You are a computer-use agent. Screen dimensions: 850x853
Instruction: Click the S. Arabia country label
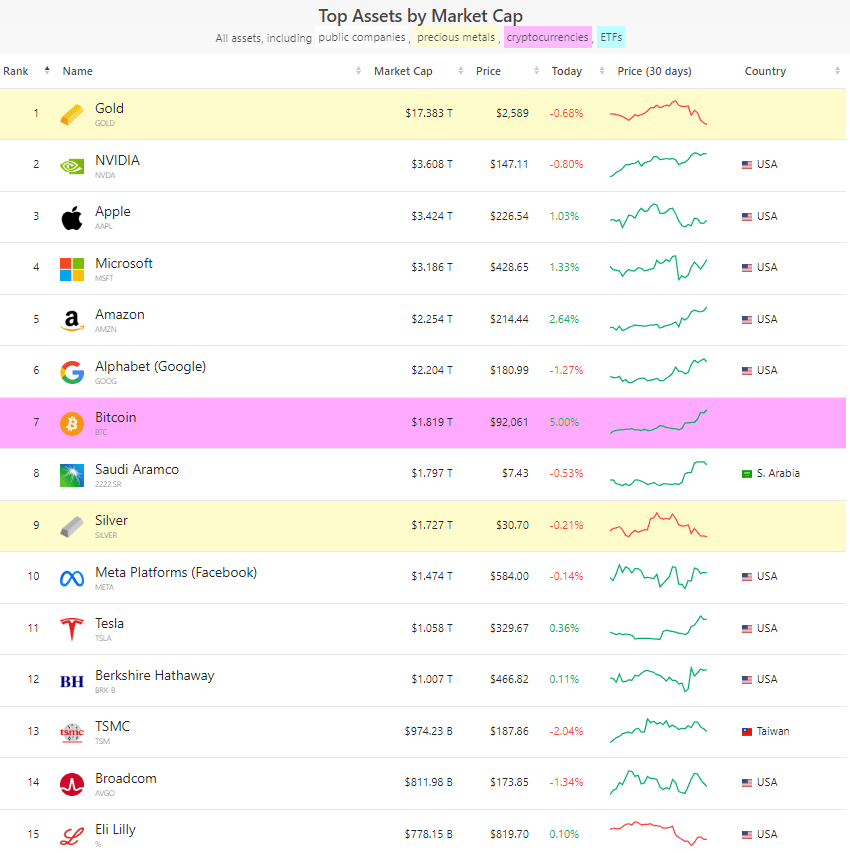tap(778, 473)
